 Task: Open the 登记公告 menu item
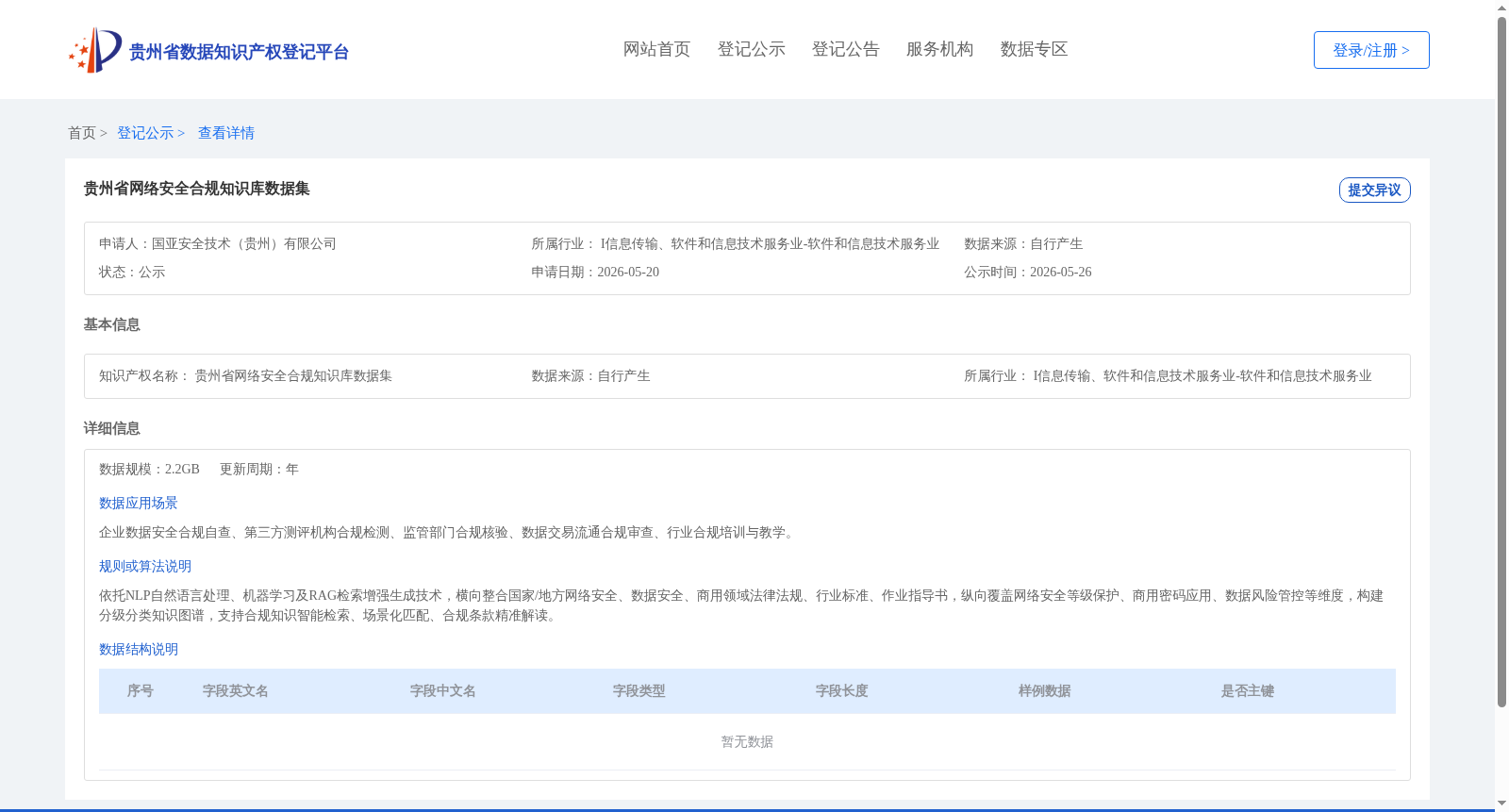click(x=845, y=49)
